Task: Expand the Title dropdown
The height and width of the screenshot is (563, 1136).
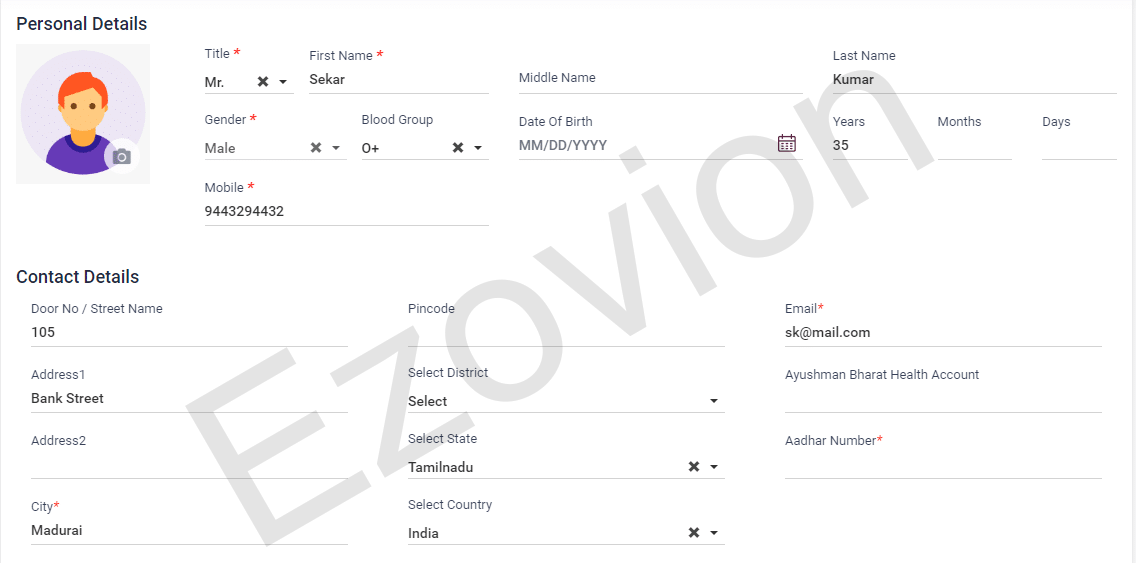Action: (x=283, y=82)
